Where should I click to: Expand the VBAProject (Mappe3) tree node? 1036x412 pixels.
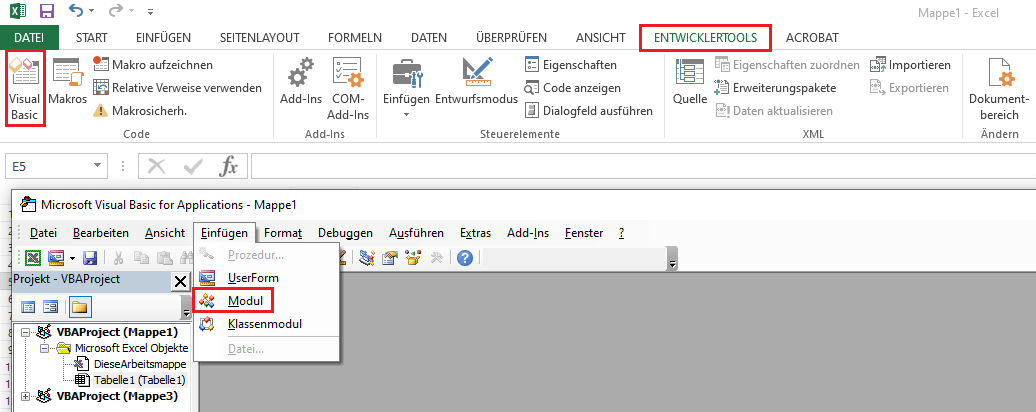pos(26,396)
